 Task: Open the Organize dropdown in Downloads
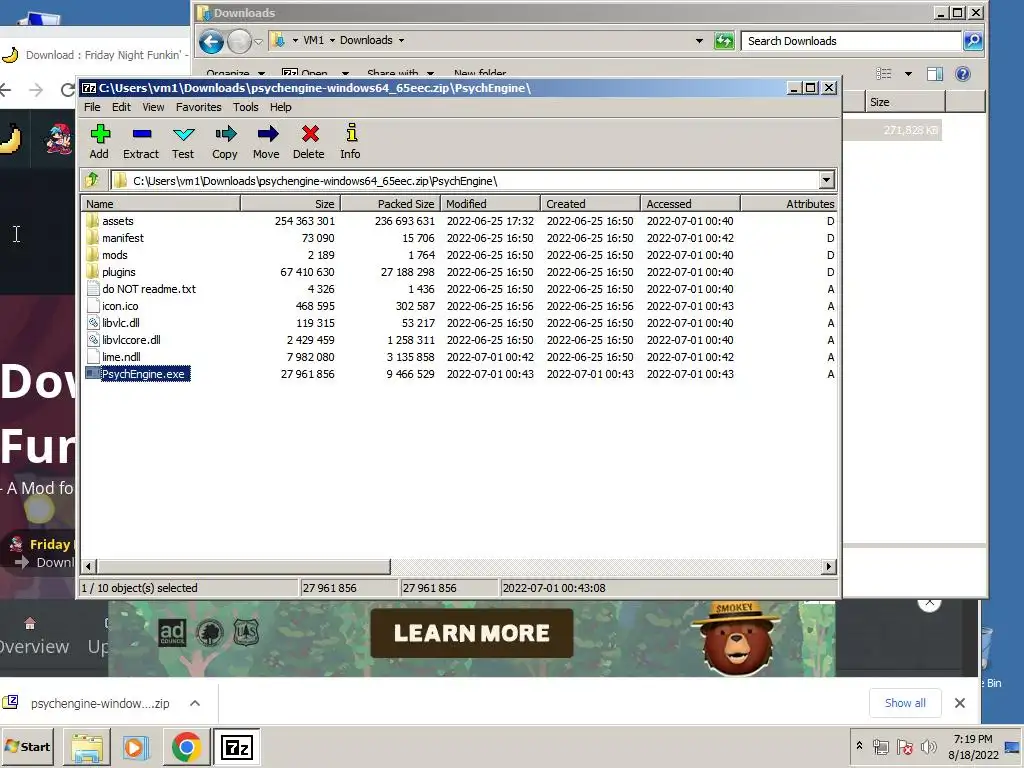pyautogui.click(x=235, y=73)
